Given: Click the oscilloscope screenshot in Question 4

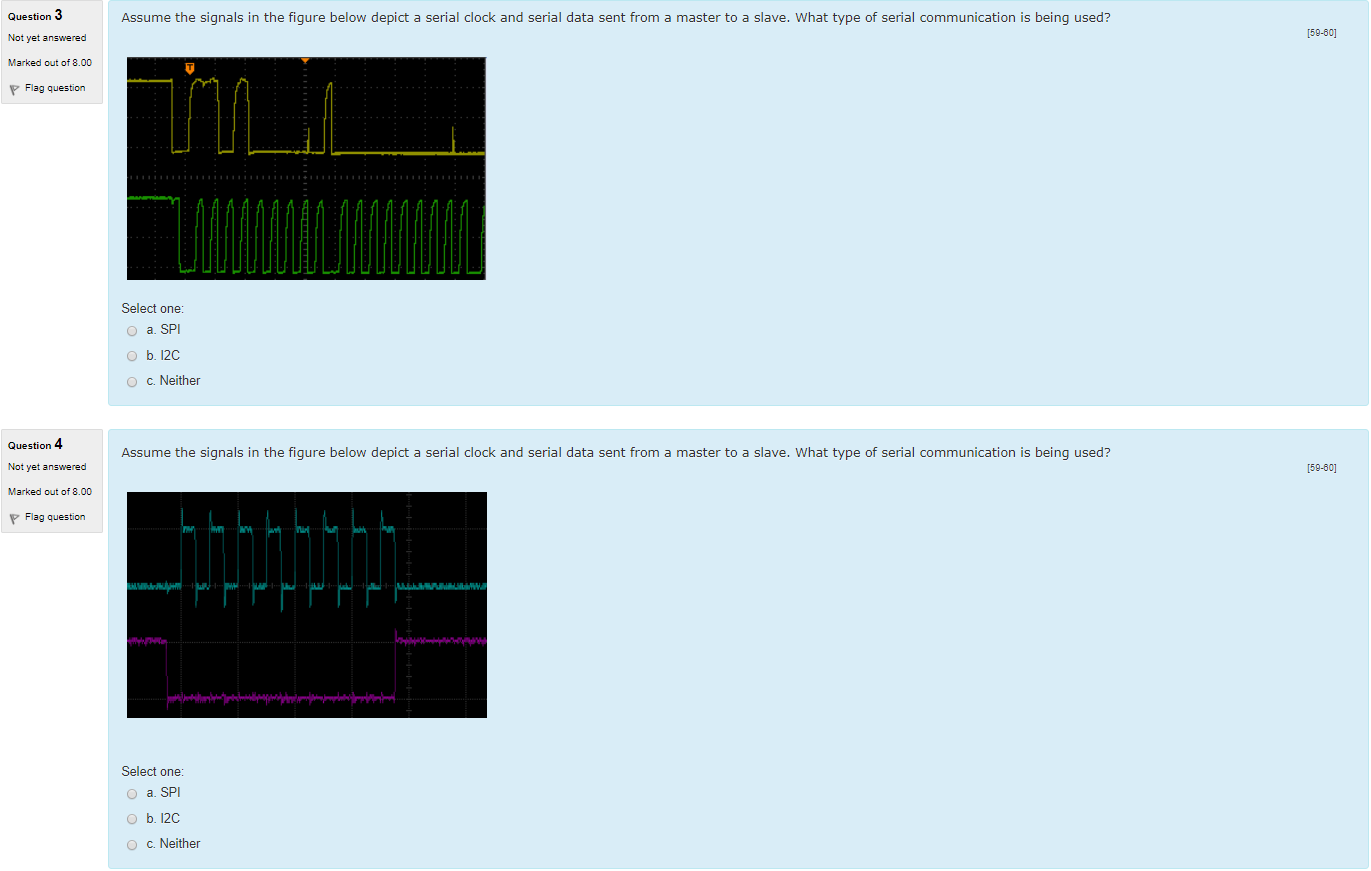Looking at the screenshot, I should coord(306,604).
